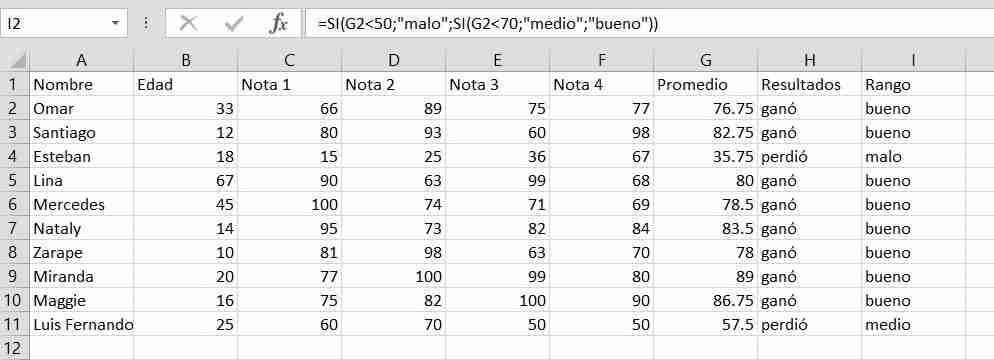Click Mercedes's Nota 1 cell with 100
This screenshot has height=360, width=994.
coord(290,205)
